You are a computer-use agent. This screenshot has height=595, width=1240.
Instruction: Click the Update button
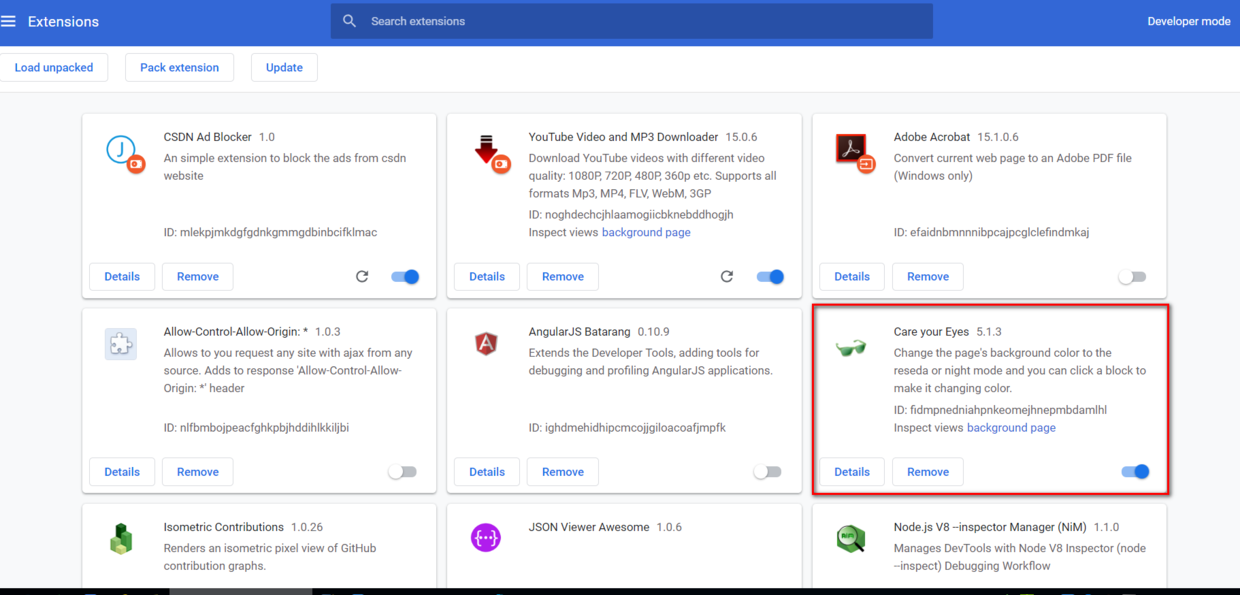tap(284, 68)
